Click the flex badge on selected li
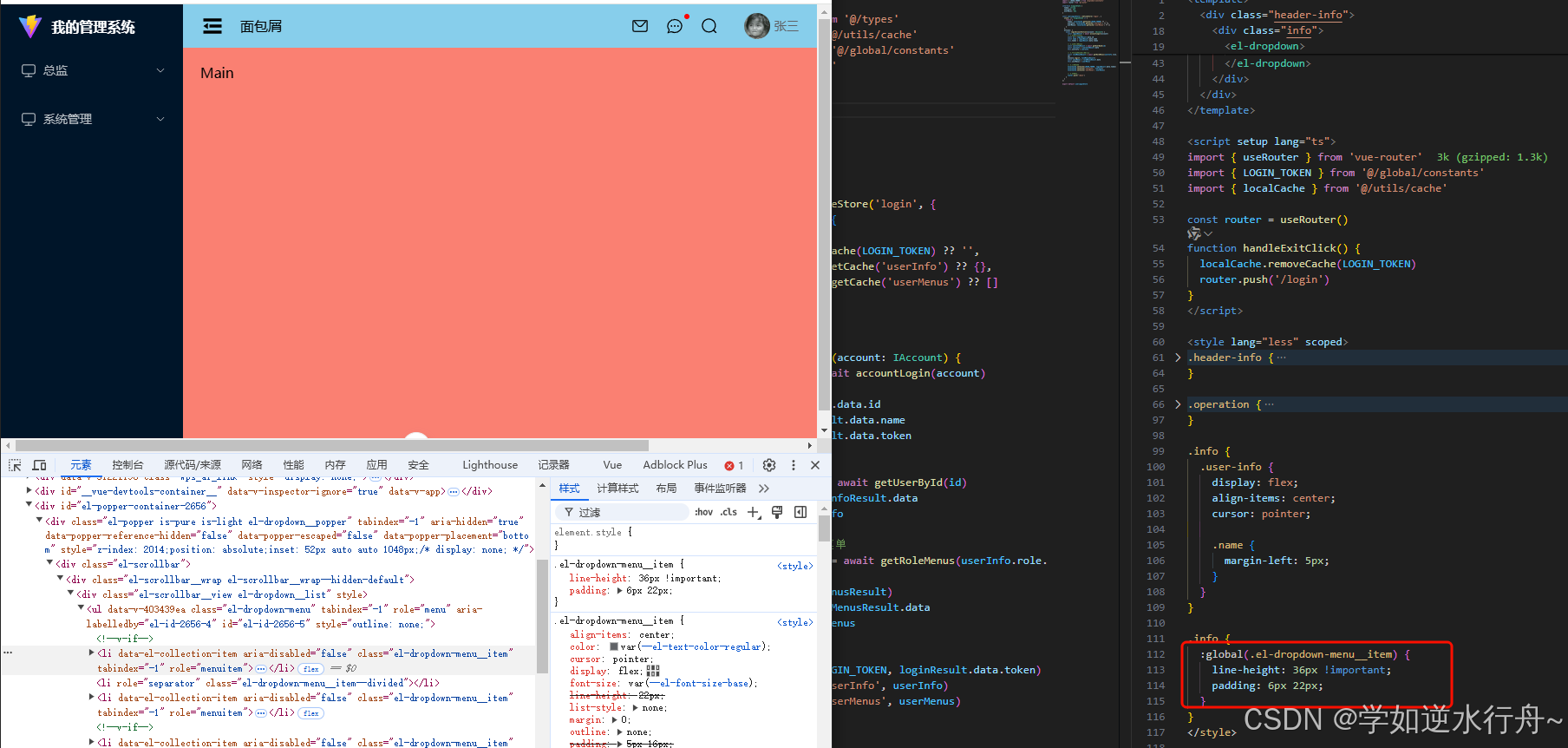Screen dimensions: 1568x748 311,669
